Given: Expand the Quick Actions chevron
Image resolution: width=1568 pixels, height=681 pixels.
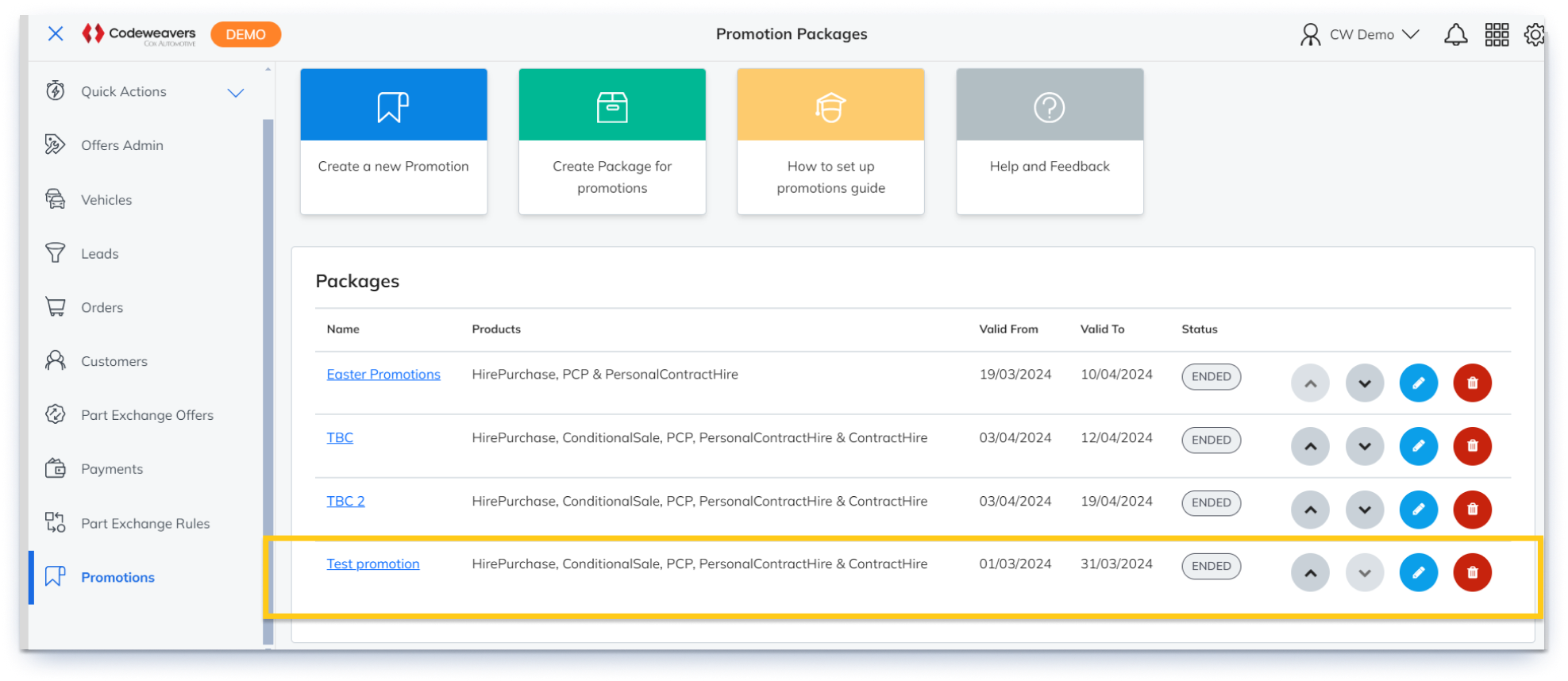Looking at the screenshot, I should pyautogui.click(x=236, y=92).
